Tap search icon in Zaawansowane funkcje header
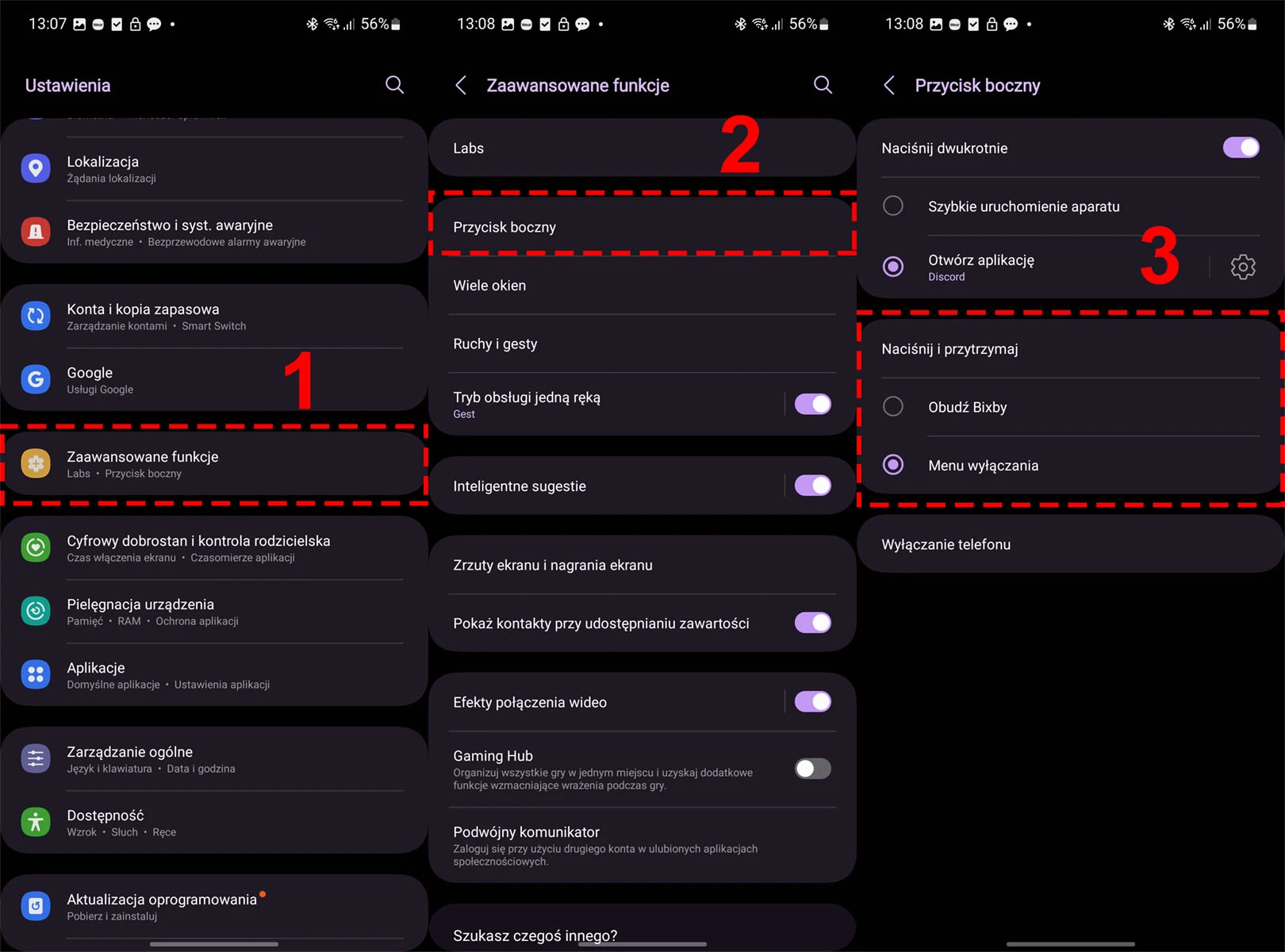Screen dimensions: 1285x952 [x=823, y=85]
